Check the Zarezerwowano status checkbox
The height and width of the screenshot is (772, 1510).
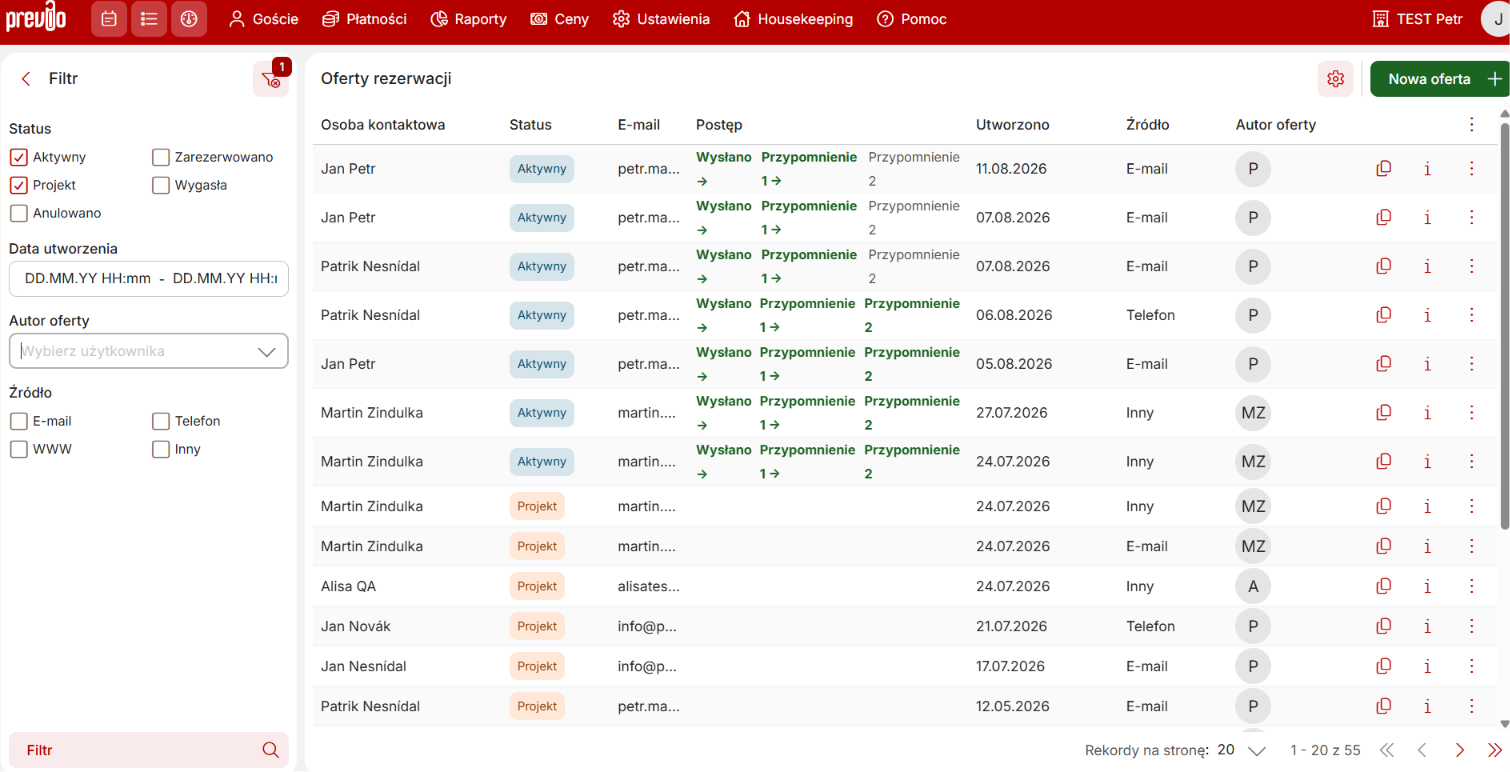[x=161, y=157]
